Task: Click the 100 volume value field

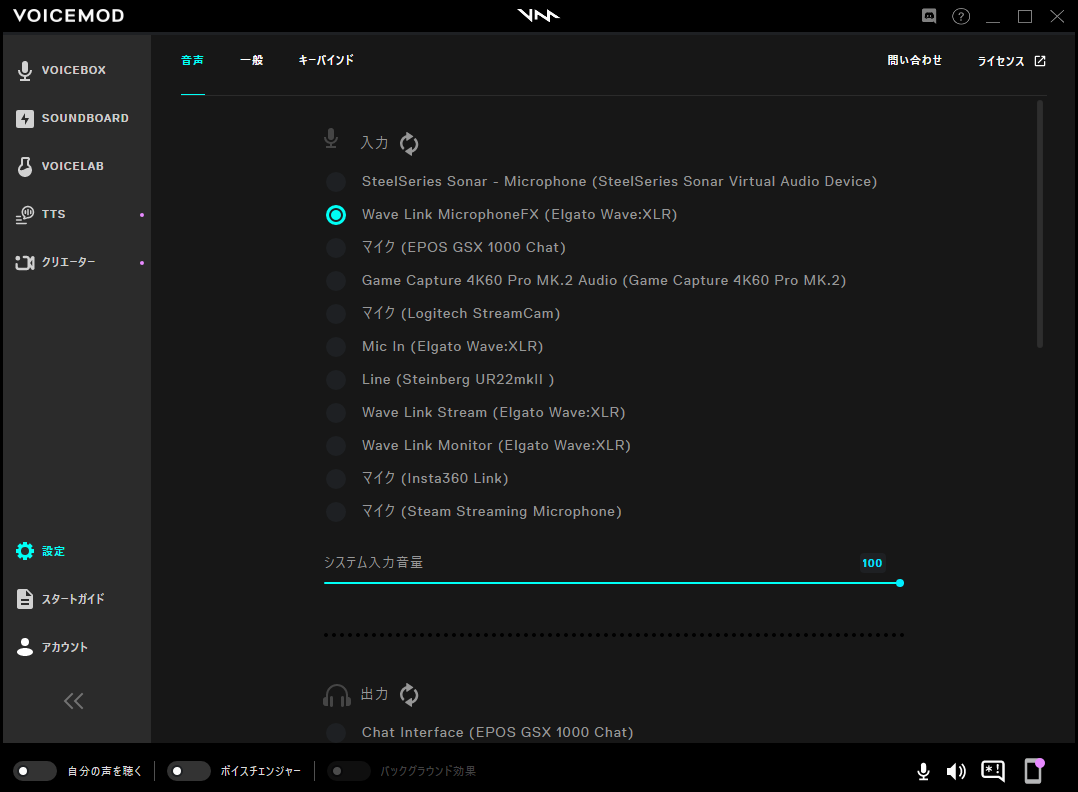Action: (x=872, y=563)
